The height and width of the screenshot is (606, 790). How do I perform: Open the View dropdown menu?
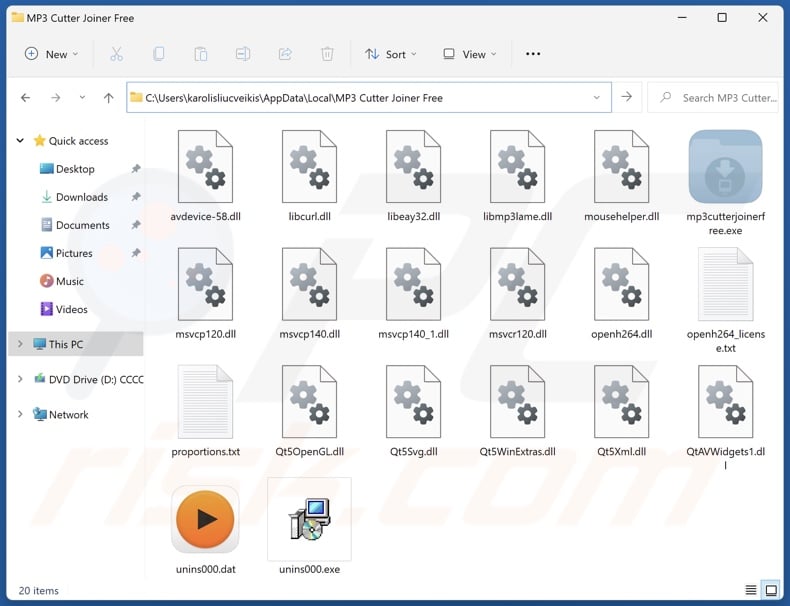470,54
